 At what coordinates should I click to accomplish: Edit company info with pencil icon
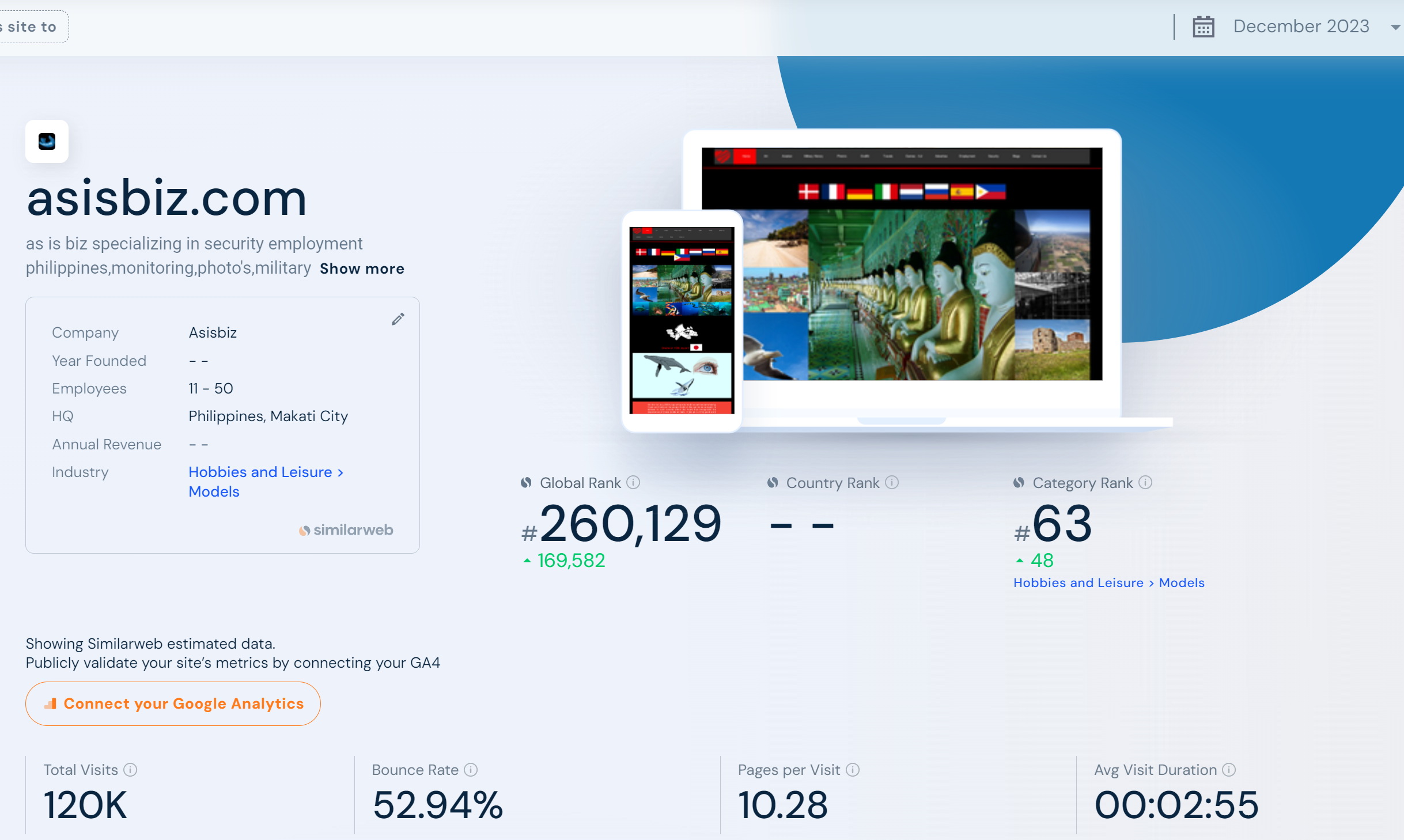pyautogui.click(x=398, y=319)
